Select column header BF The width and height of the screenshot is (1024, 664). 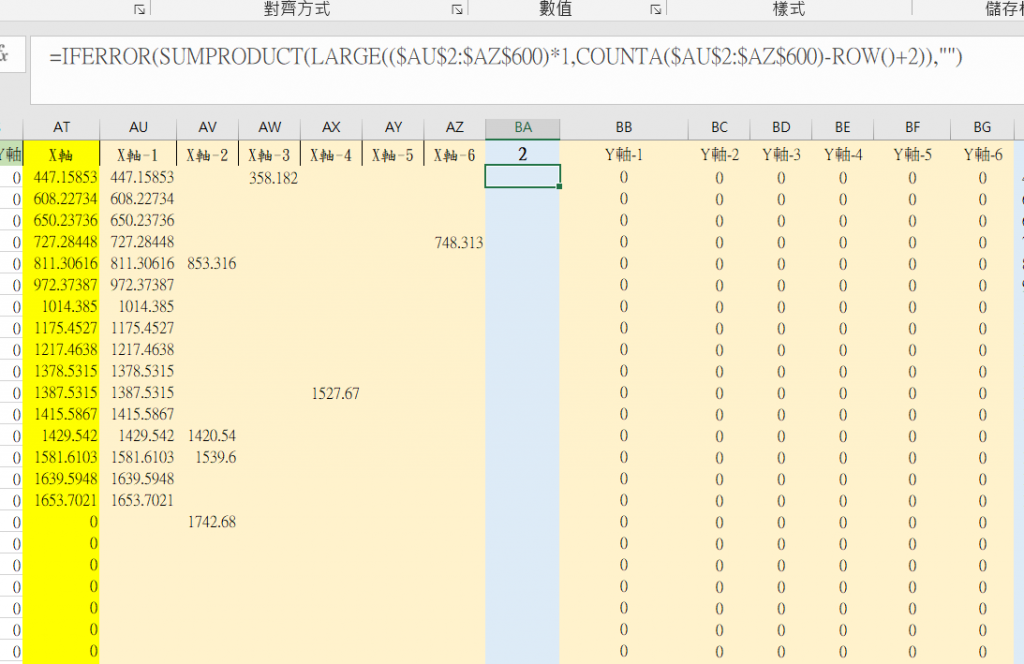(912, 127)
